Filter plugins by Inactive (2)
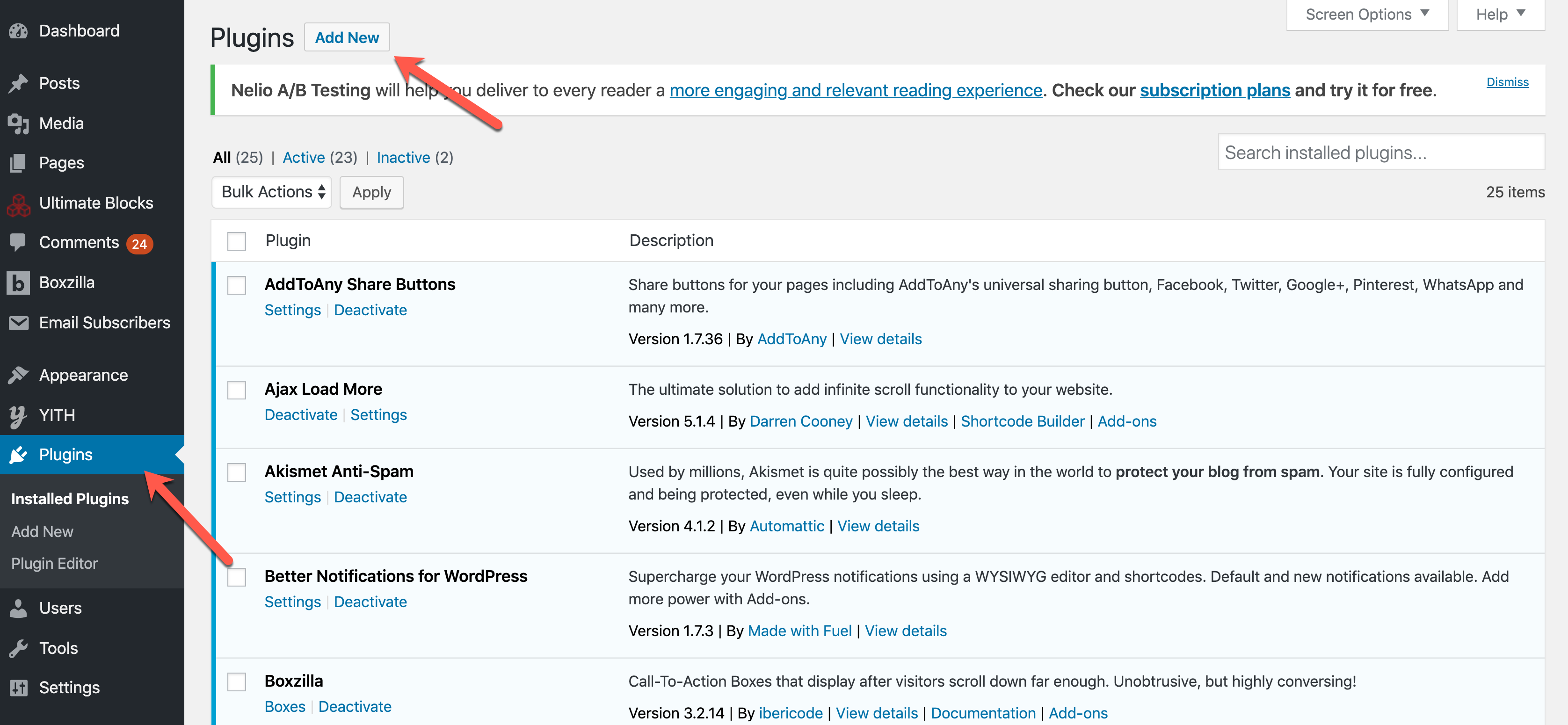The image size is (1568, 725). pos(414,158)
